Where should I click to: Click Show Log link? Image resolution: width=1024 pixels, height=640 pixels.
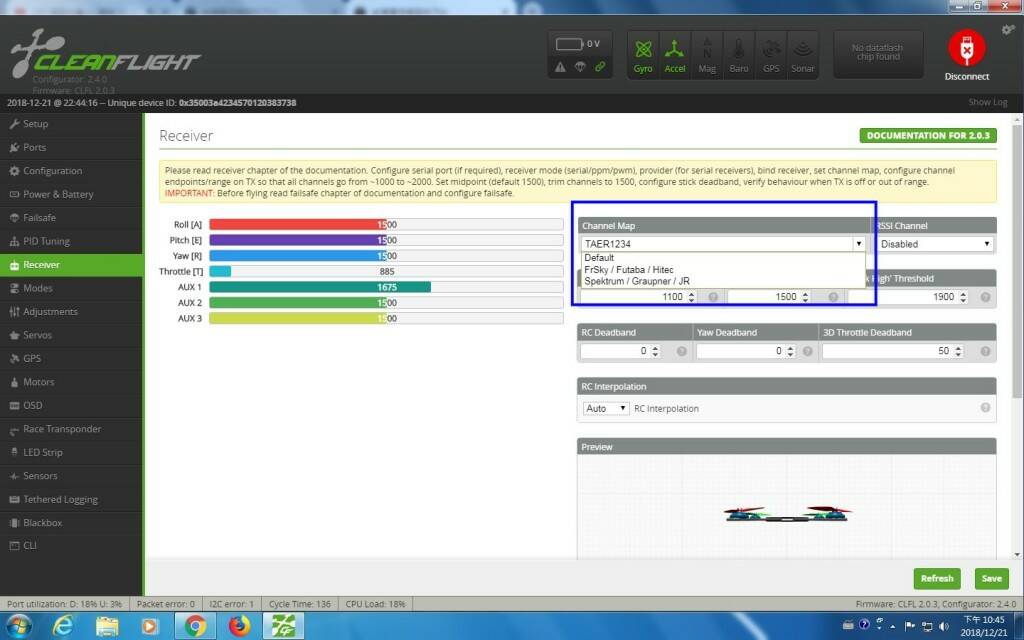coord(987,103)
